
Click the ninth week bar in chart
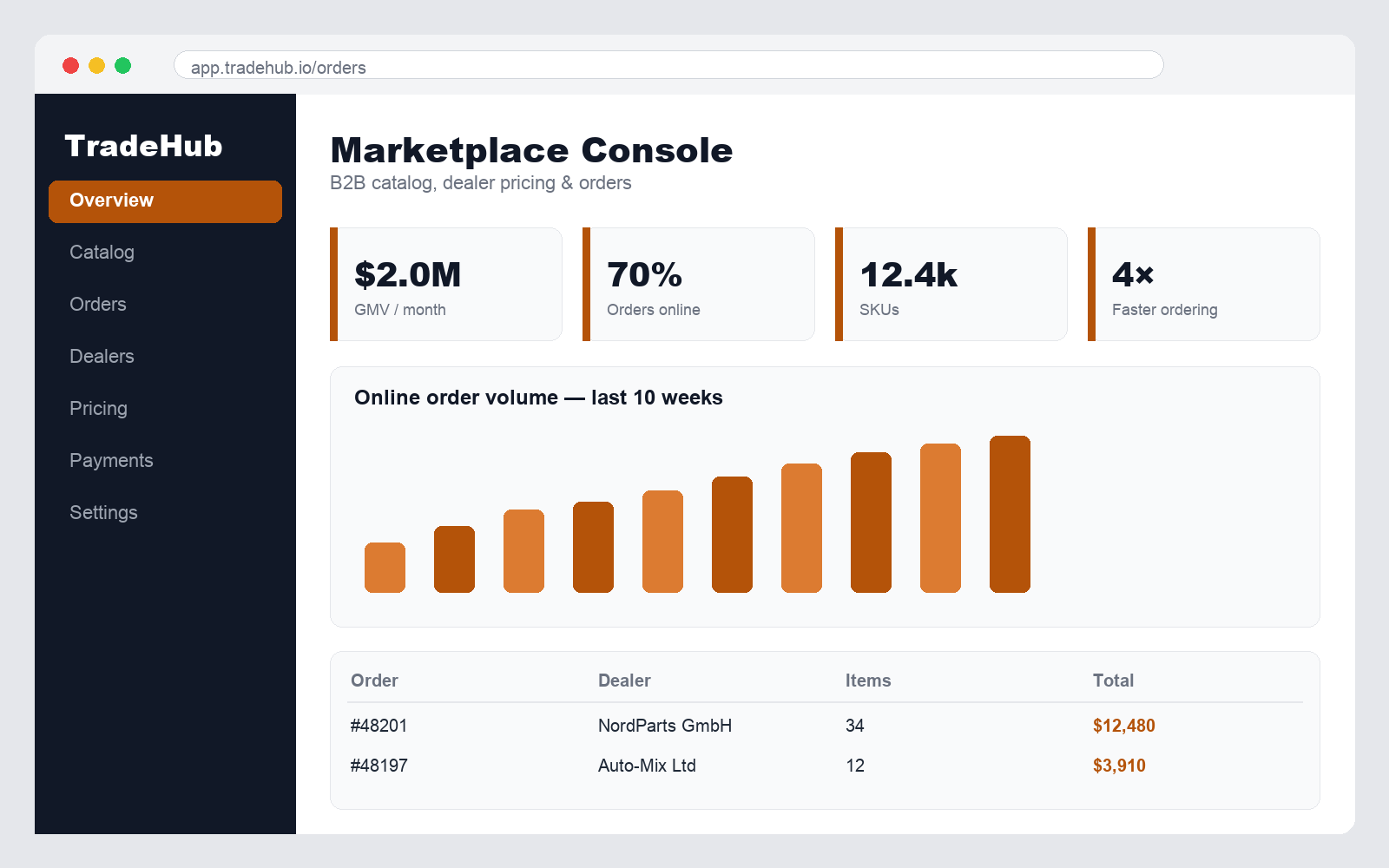(x=941, y=518)
